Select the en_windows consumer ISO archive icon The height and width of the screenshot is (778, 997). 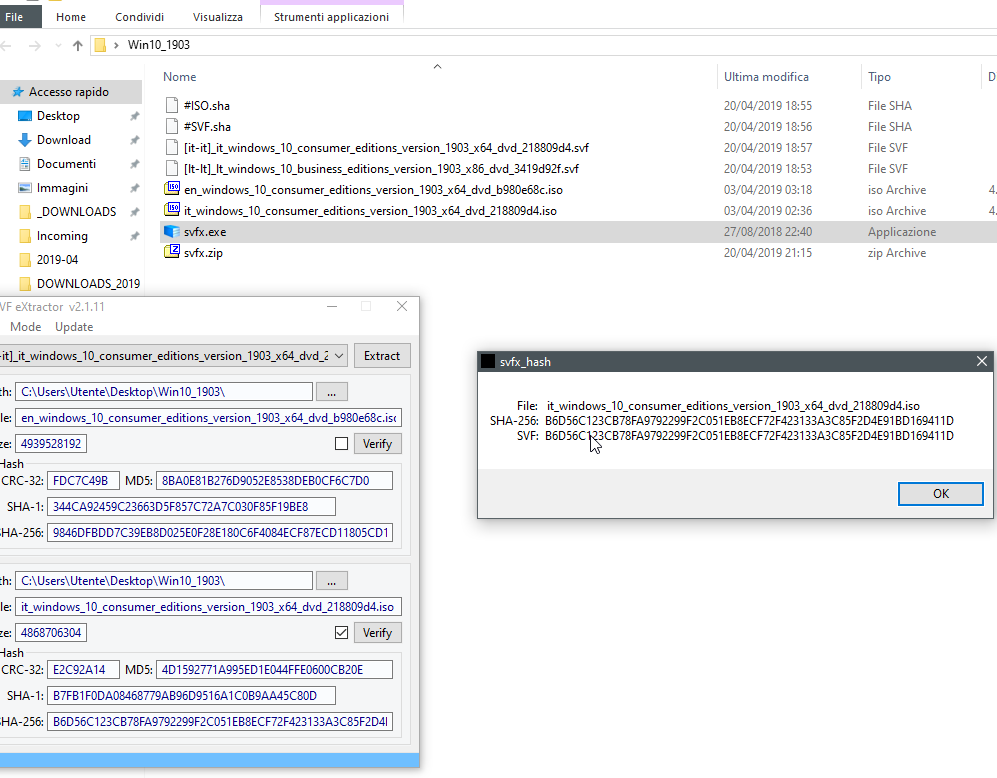(x=172, y=189)
